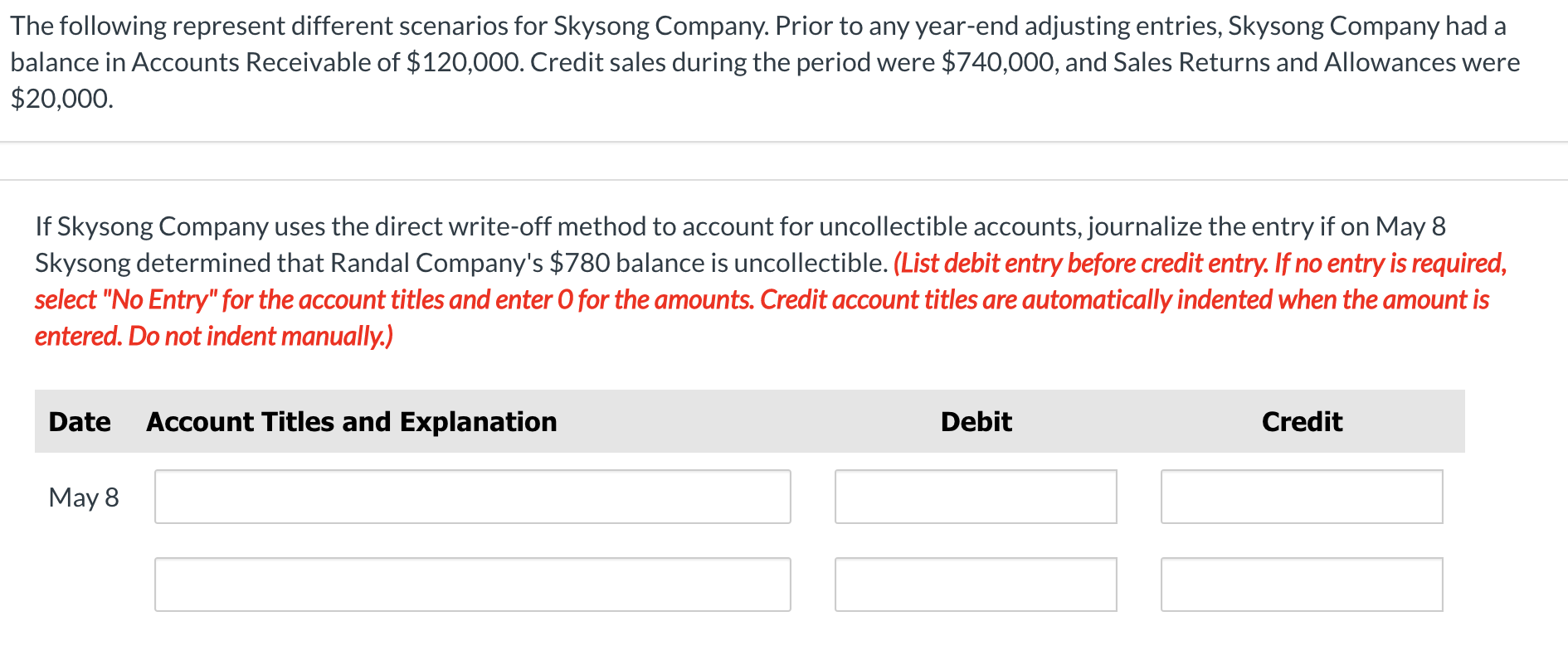
Task: Select the Debit field in the second row
Action: [975, 584]
